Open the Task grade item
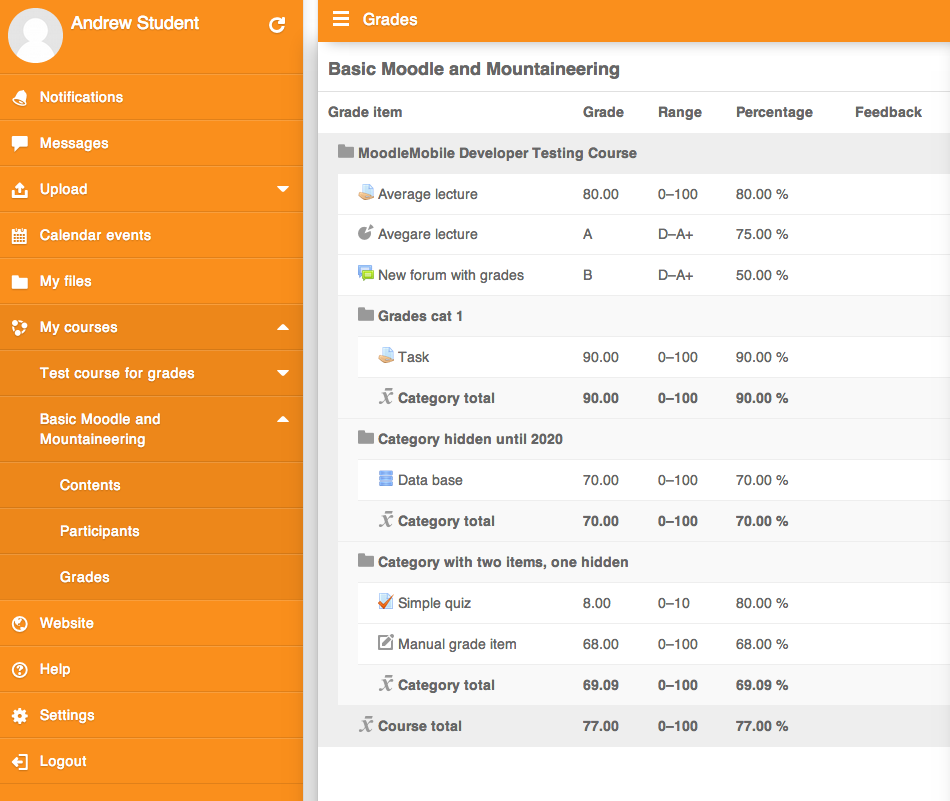The height and width of the screenshot is (801, 950). click(413, 357)
